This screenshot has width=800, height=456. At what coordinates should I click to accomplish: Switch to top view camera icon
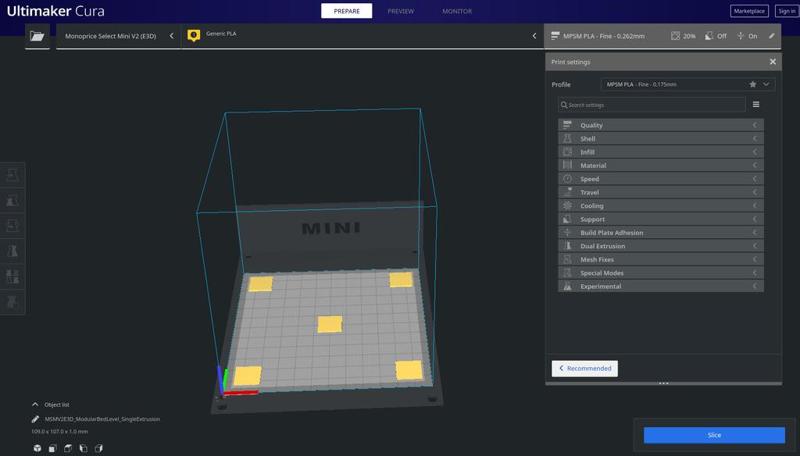point(67,448)
